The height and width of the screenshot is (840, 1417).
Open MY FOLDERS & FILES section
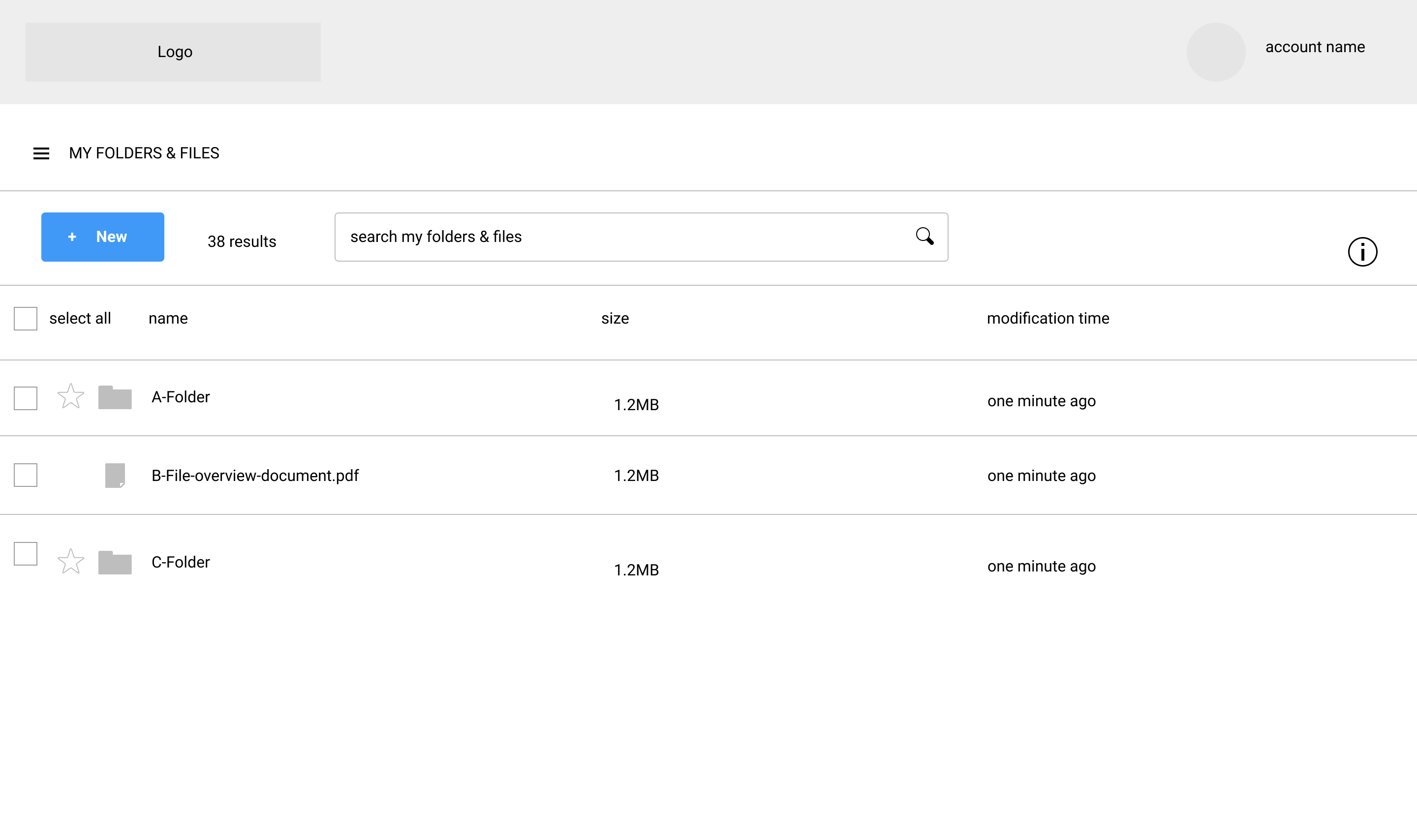coord(144,152)
